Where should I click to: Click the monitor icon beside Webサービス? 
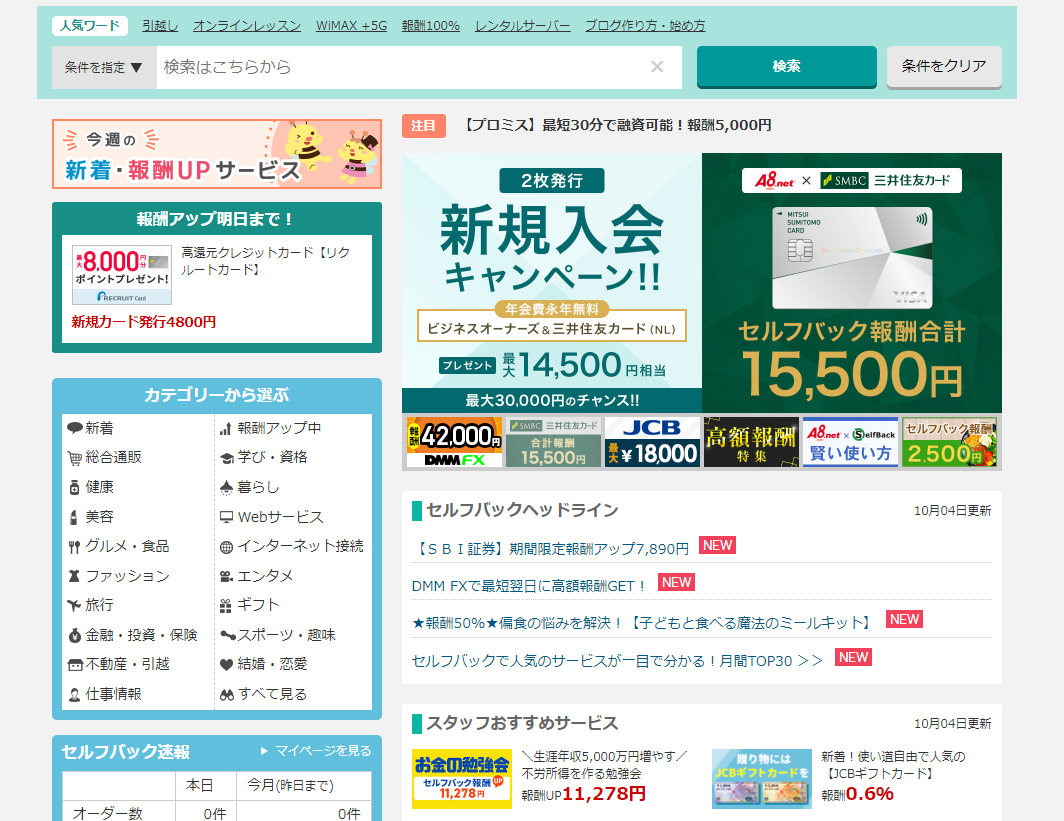(227, 517)
